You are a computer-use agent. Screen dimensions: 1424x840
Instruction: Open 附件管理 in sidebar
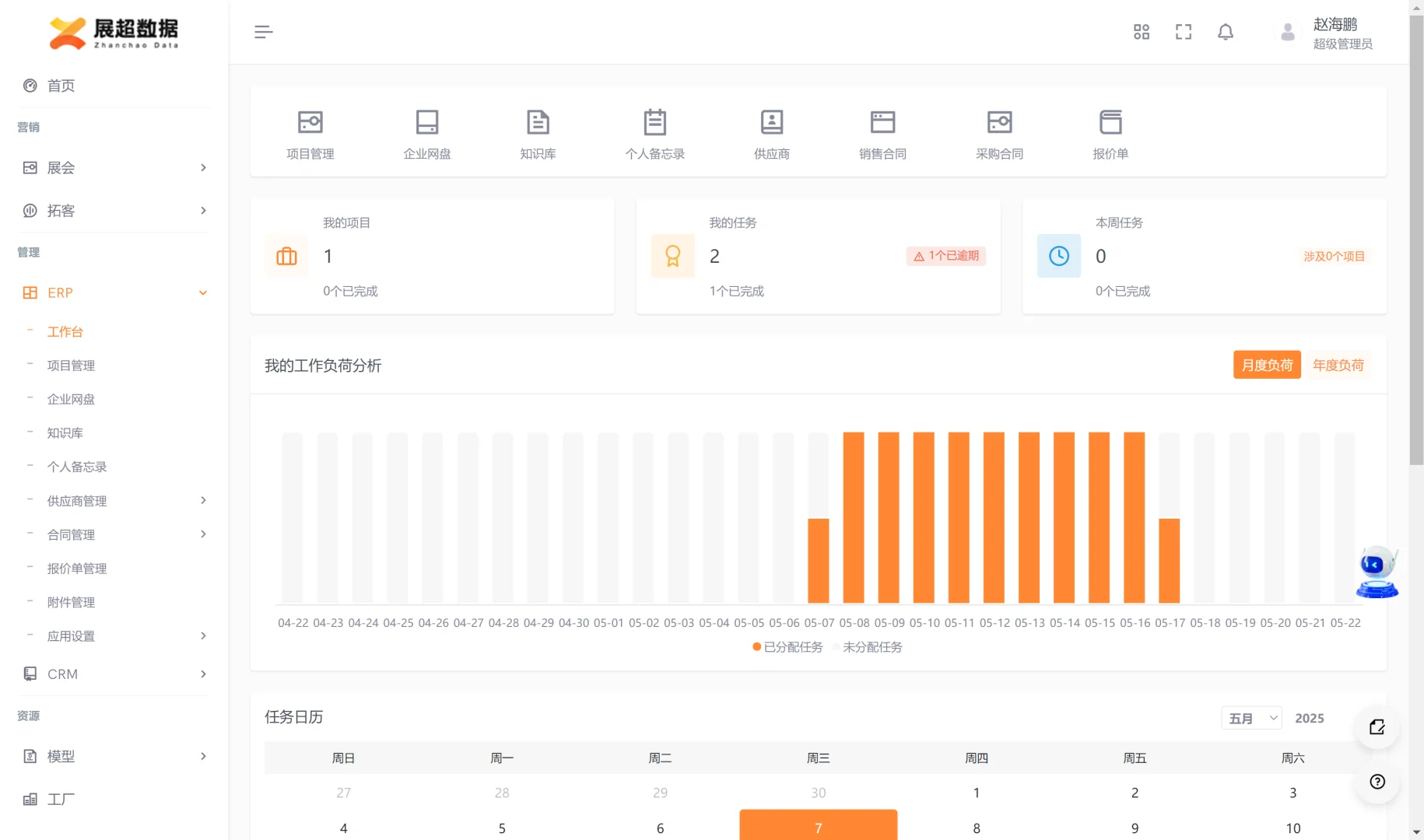[x=71, y=602]
